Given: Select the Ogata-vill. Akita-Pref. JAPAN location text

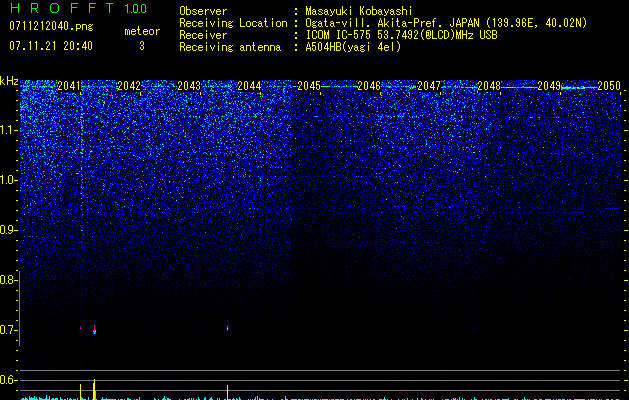Looking at the screenshot, I should [x=446, y=23].
